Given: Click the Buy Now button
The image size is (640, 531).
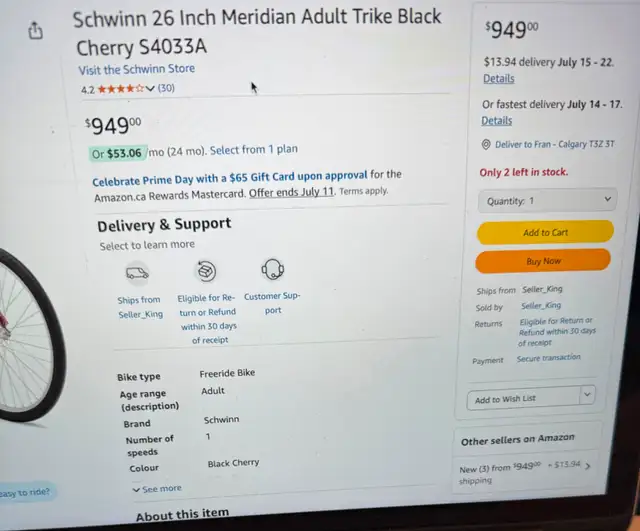Looking at the screenshot, I should (543, 261).
